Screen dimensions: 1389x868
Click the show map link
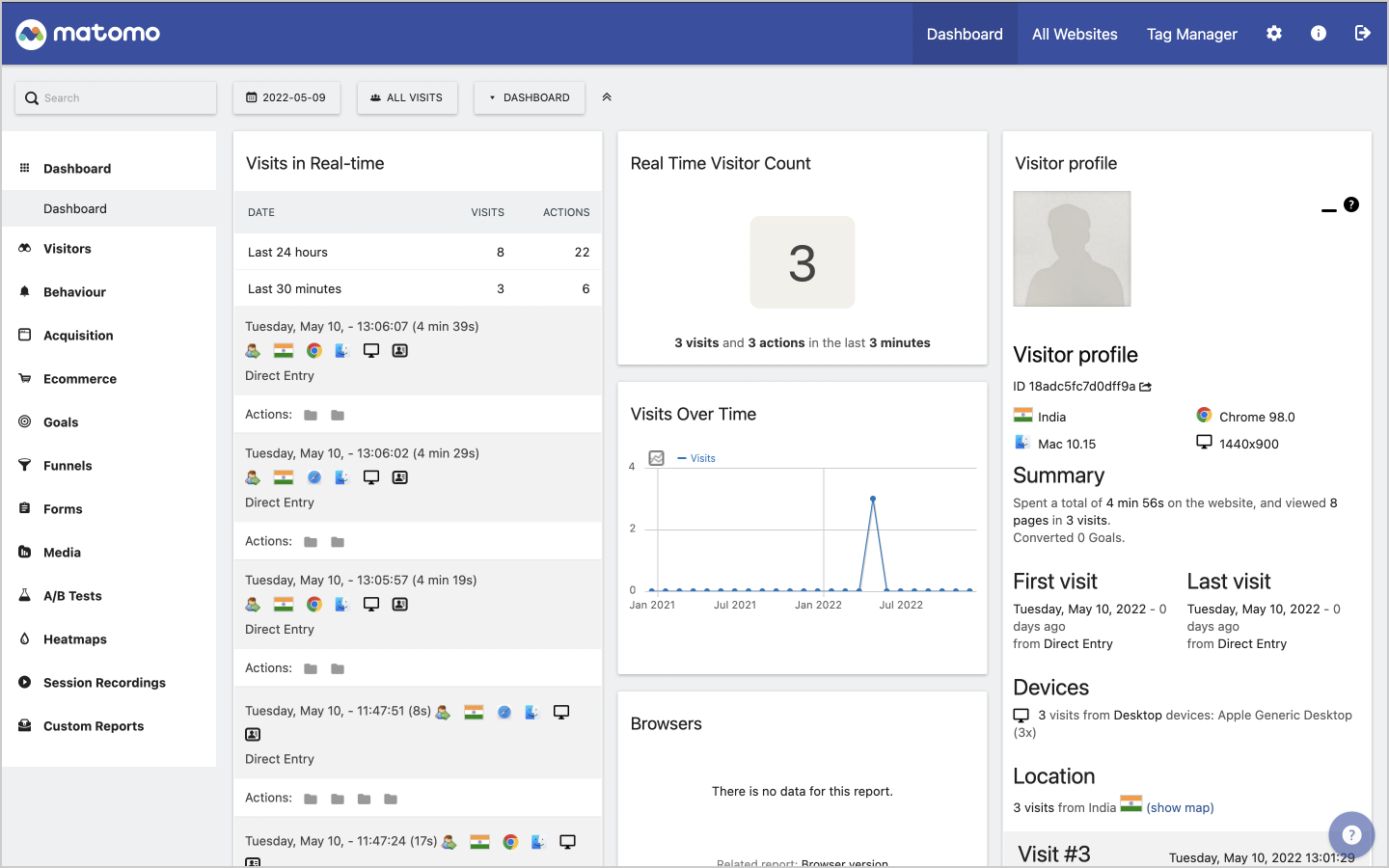[1180, 808]
